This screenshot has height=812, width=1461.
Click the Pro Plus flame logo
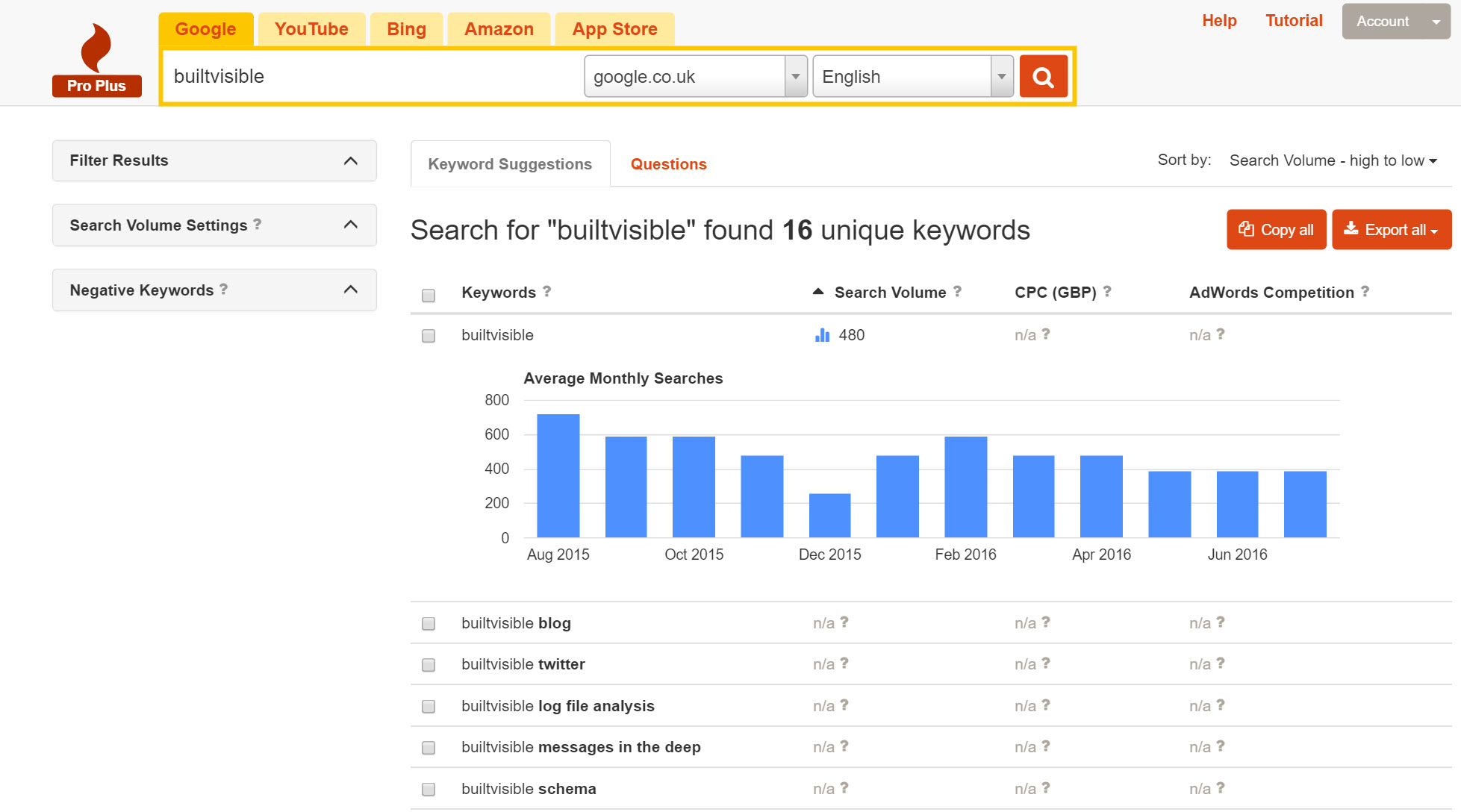tap(96, 60)
